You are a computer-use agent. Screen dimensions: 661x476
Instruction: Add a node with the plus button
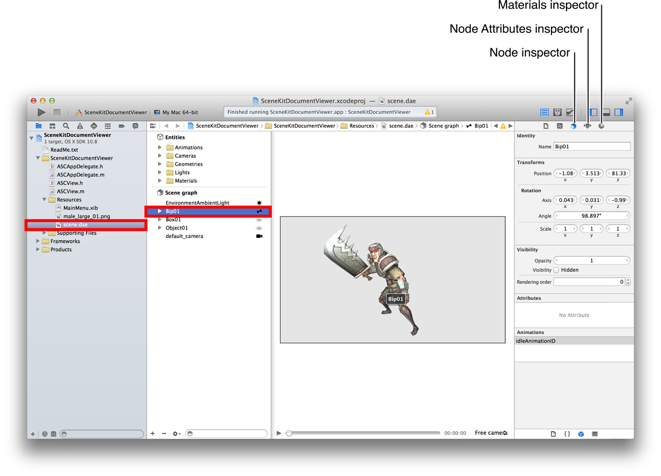[153, 433]
